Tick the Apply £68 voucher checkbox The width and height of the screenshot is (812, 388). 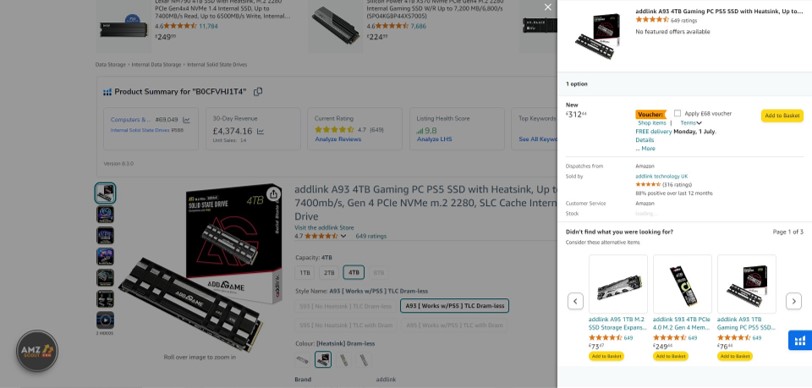pyautogui.click(x=677, y=113)
